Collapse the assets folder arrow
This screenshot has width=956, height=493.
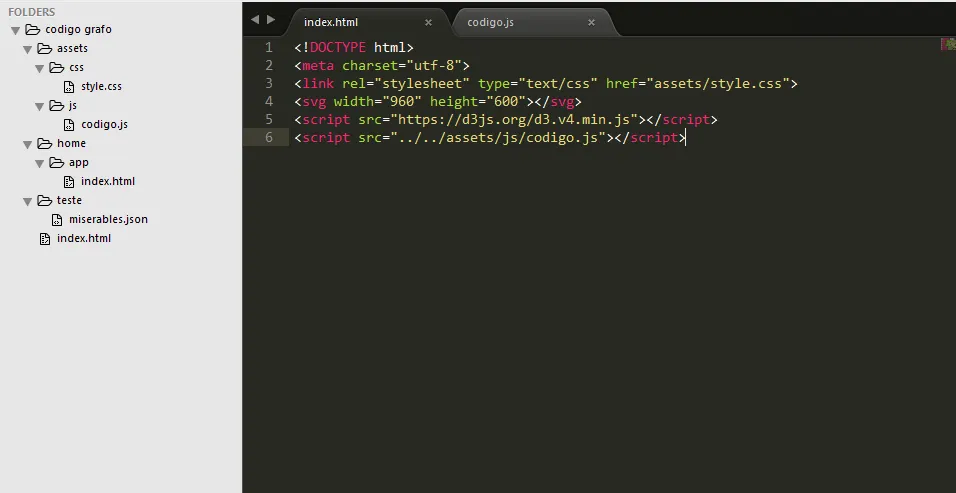click(x=28, y=49)
